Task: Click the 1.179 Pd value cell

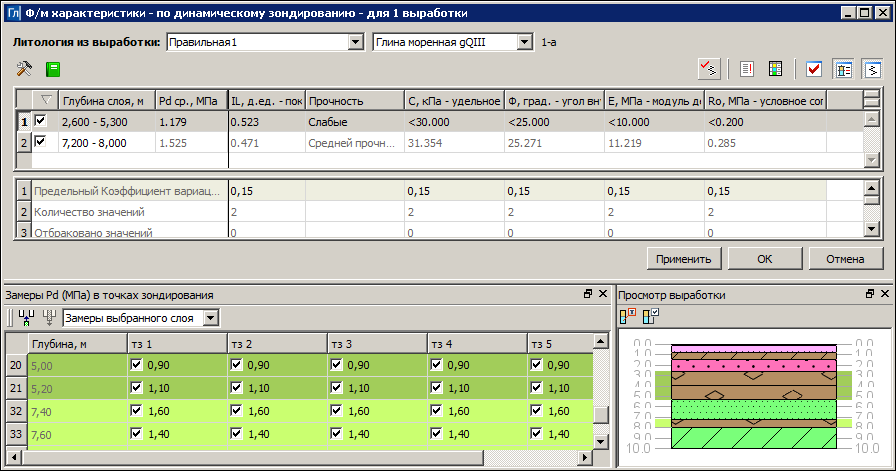Action: (191, 122)
